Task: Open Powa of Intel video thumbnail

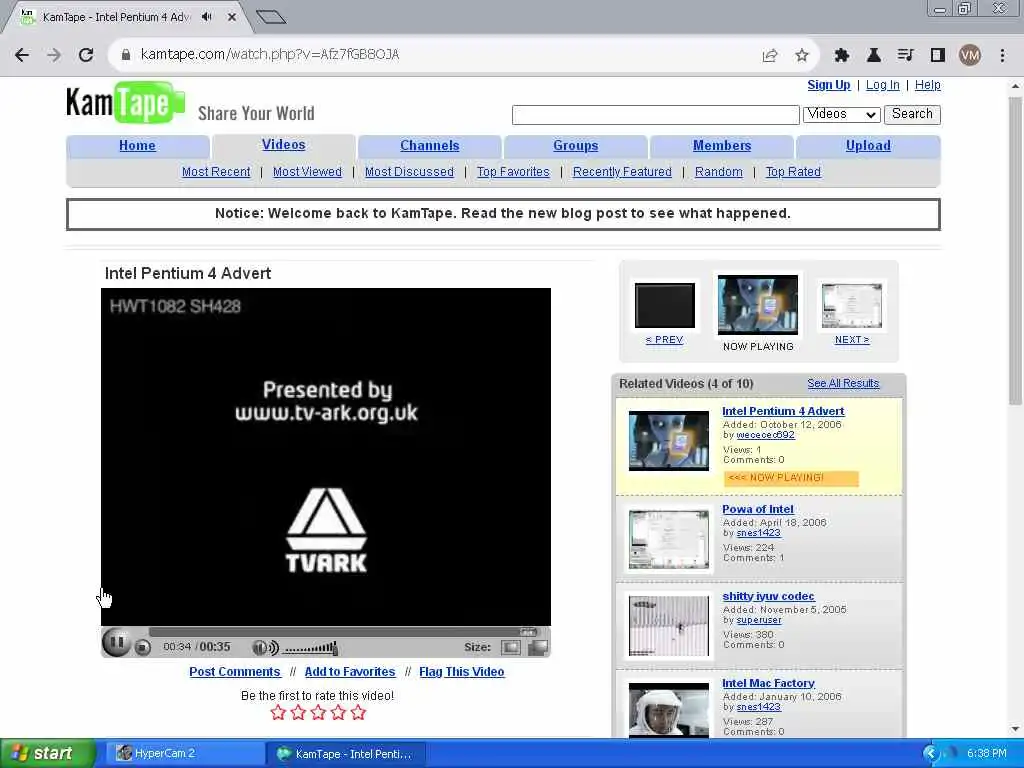Action: click(669, 539)
